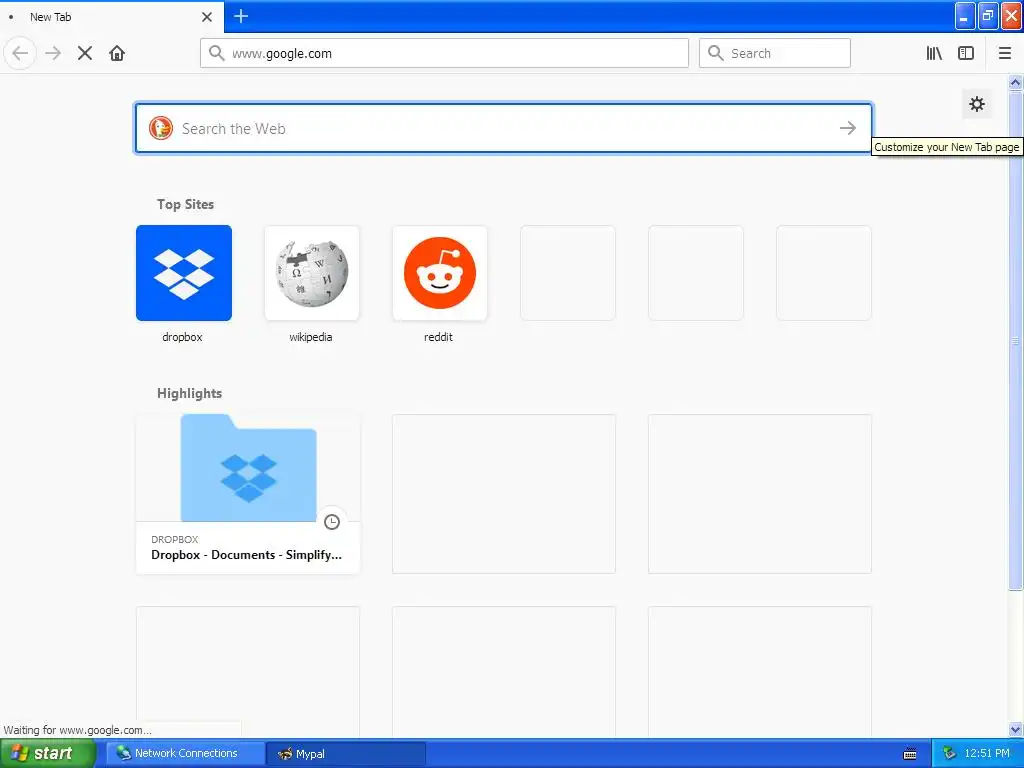
Task: Go back with the back arrow button
Action: [20, 53]
